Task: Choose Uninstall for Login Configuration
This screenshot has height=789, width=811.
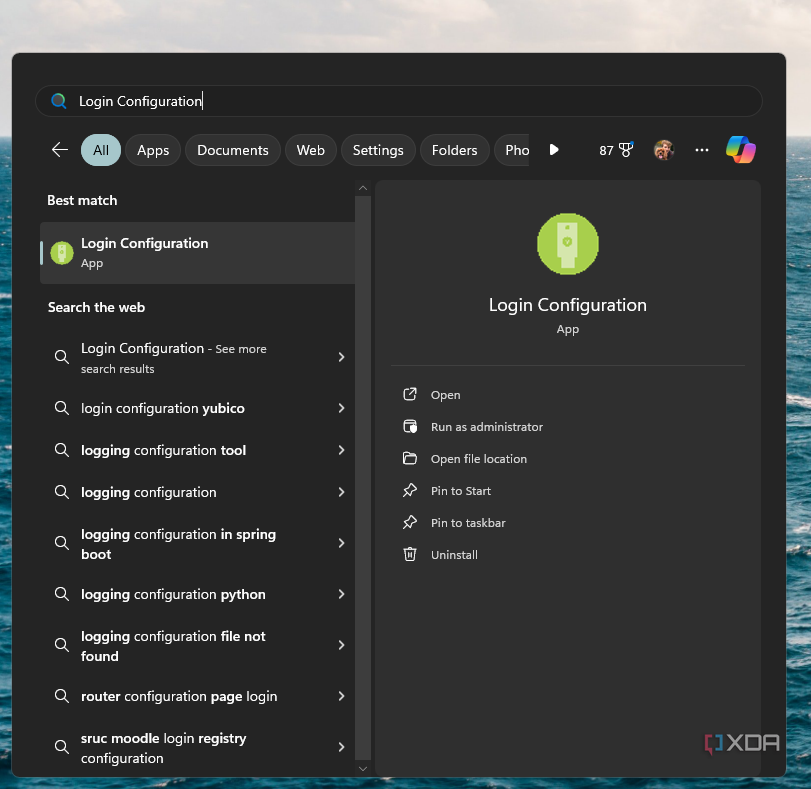Action: tap(454, 555)
